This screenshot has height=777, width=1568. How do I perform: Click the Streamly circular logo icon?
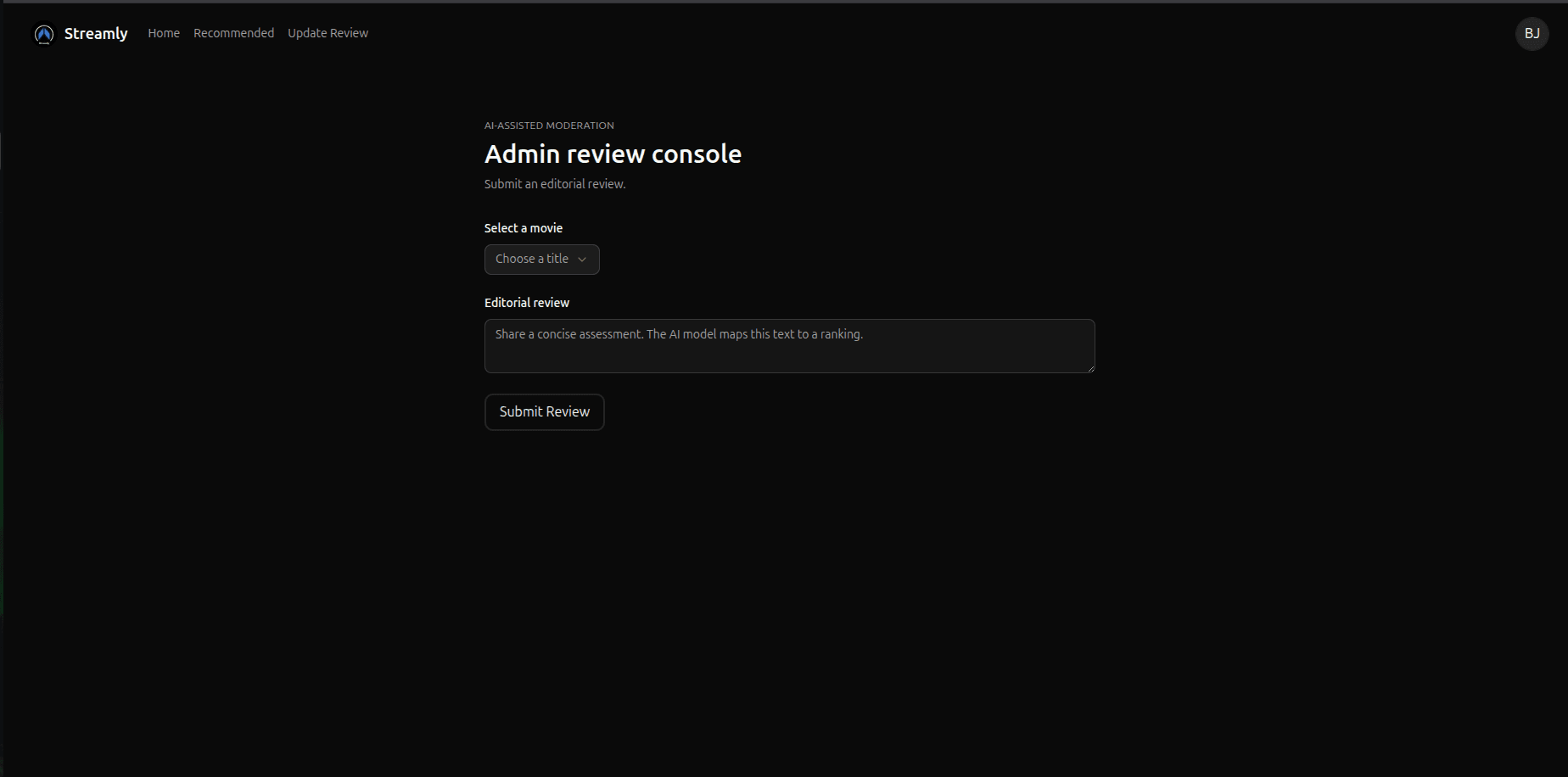coord(43,34)
